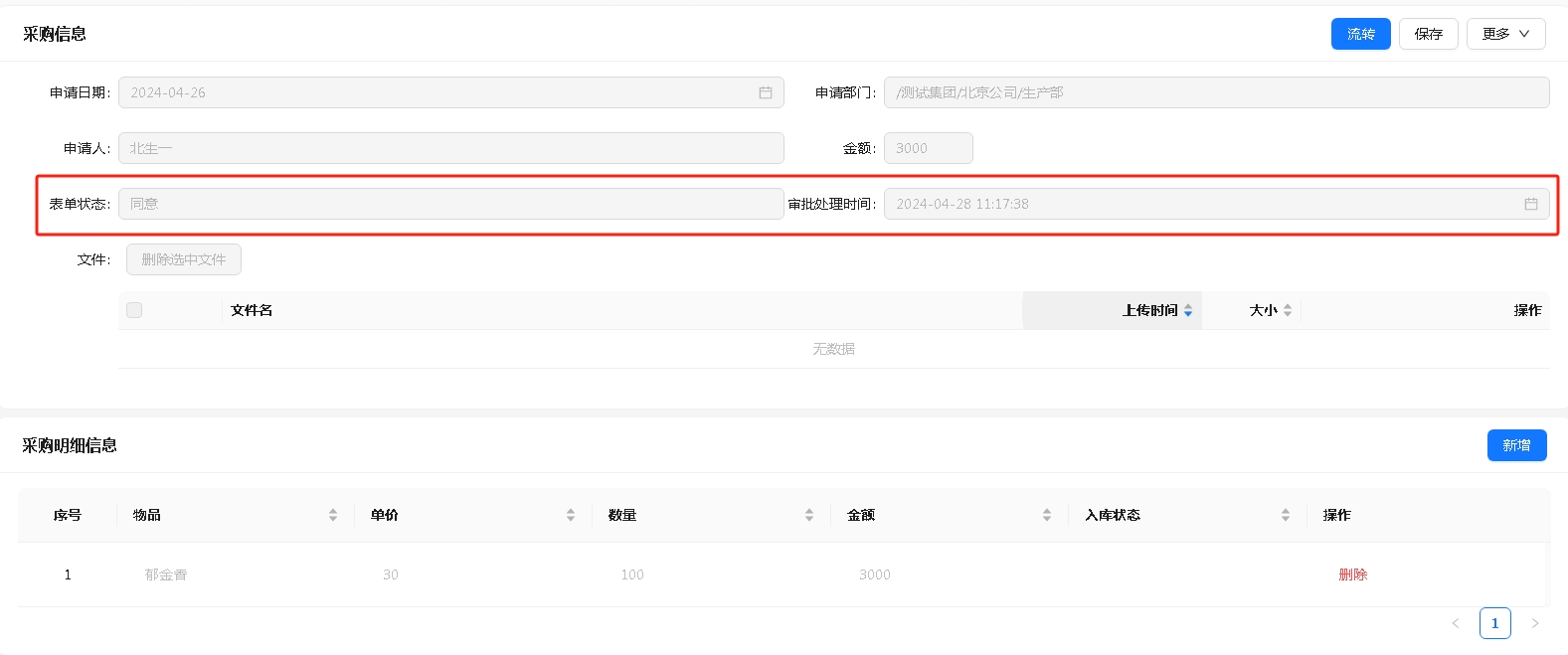Sort detail table by 入库状态 column
Screen dimensions: 1568x655
pos(1285,515)
